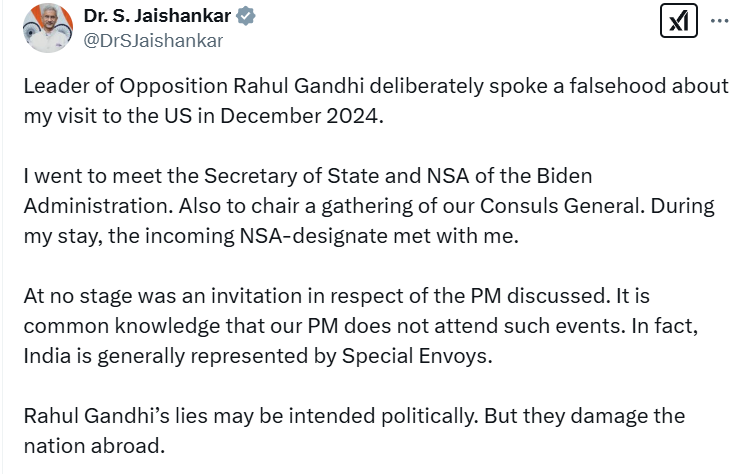Viewport: 742px width, 474px height.
Task: Click the blue verified badge icon
Action: [245, 17]
